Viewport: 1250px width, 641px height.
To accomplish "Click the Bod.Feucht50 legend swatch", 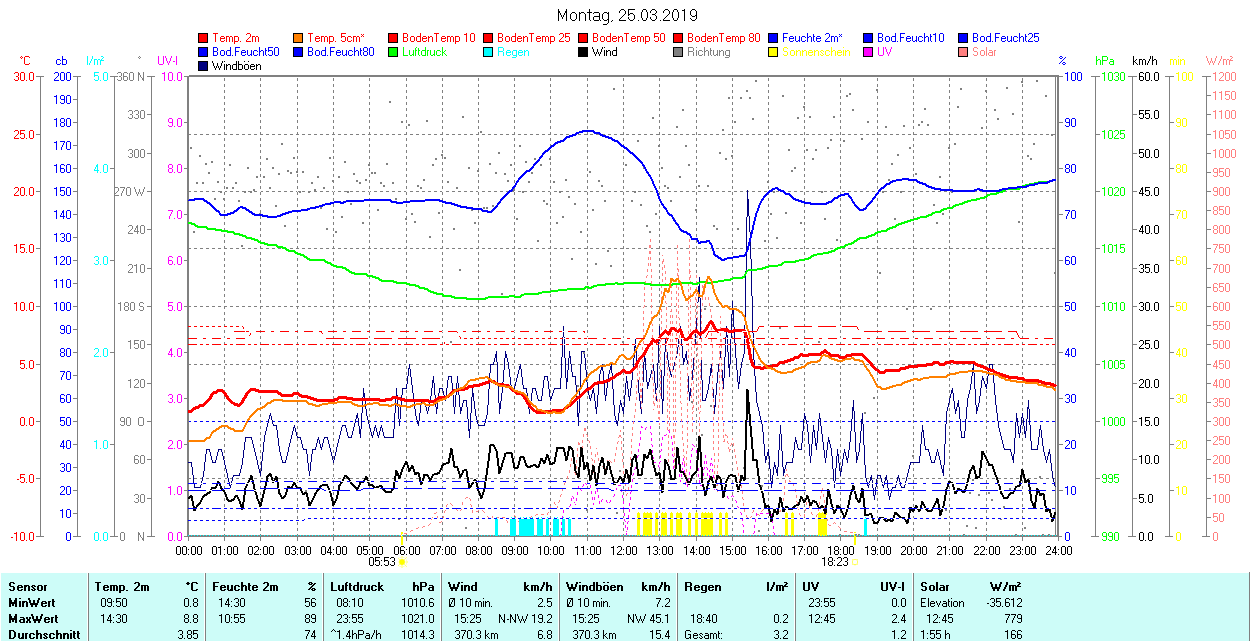I will click(203, 52).
